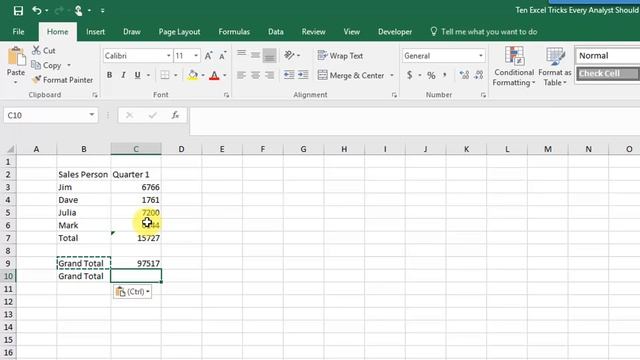This screenshot has height=360, width=640.
Task: Click the Borders icon
Action: pos(164,75)
